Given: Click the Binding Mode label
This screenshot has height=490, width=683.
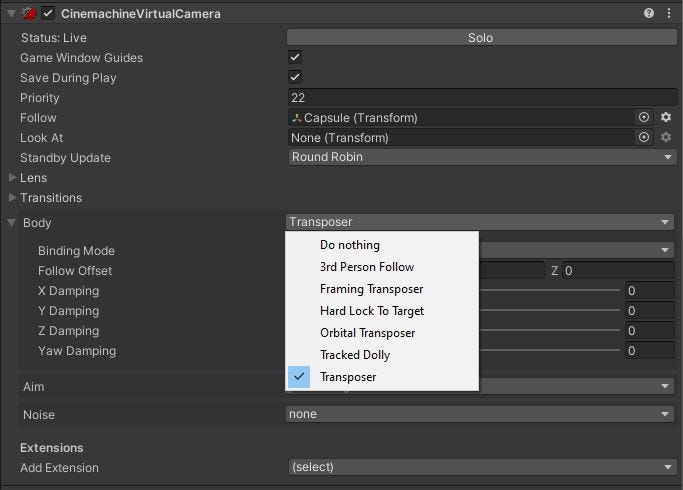Looking at the screenshot, I should [x=76, y=251].
